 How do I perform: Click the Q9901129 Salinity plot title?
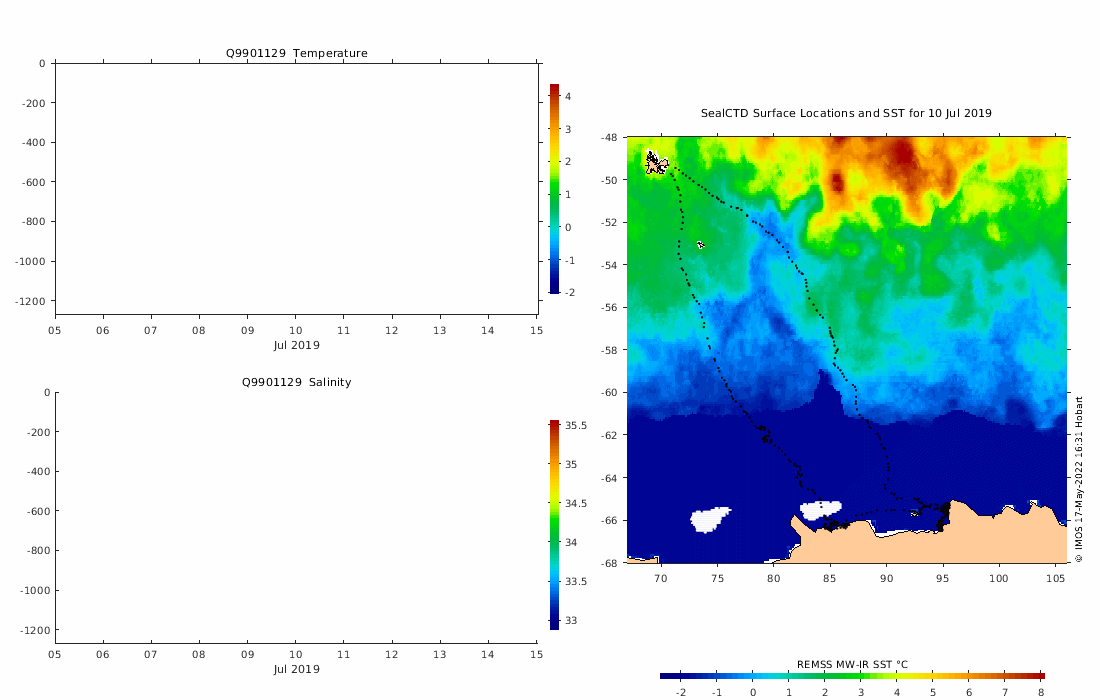[296, 382]
